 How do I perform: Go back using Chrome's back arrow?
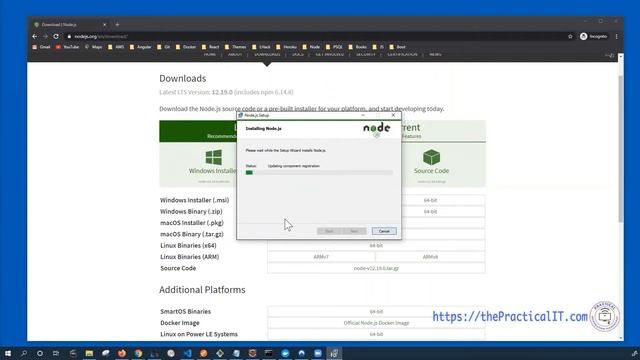(x=35, y=36)
